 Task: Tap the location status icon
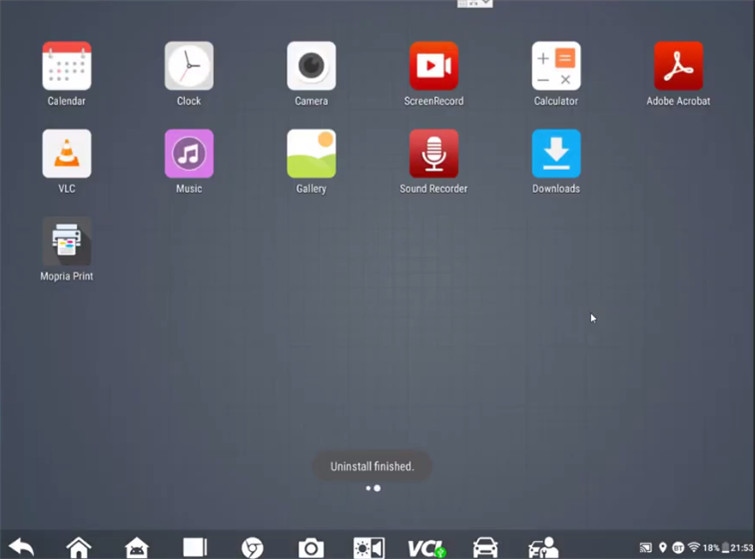coord(663,547)
